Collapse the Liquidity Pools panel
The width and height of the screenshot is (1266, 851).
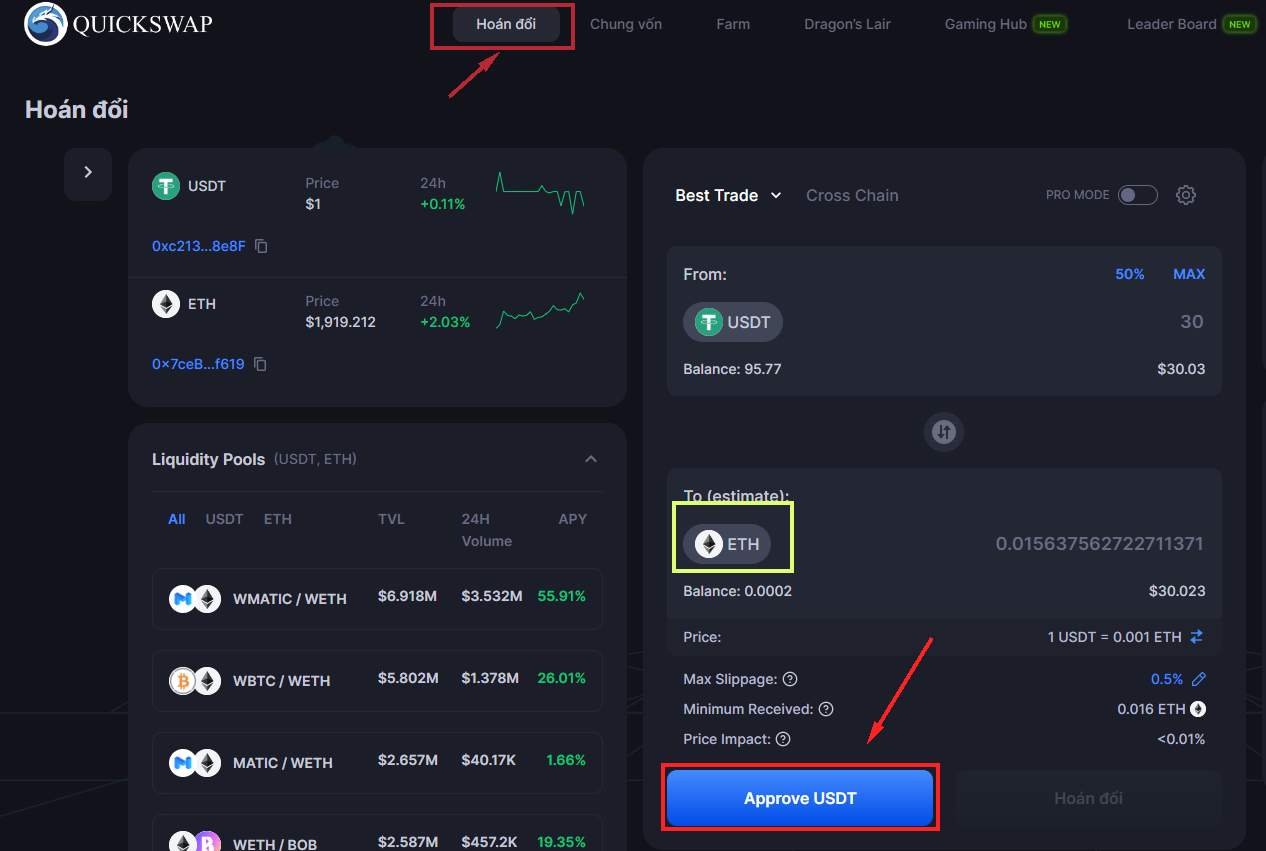591,458
